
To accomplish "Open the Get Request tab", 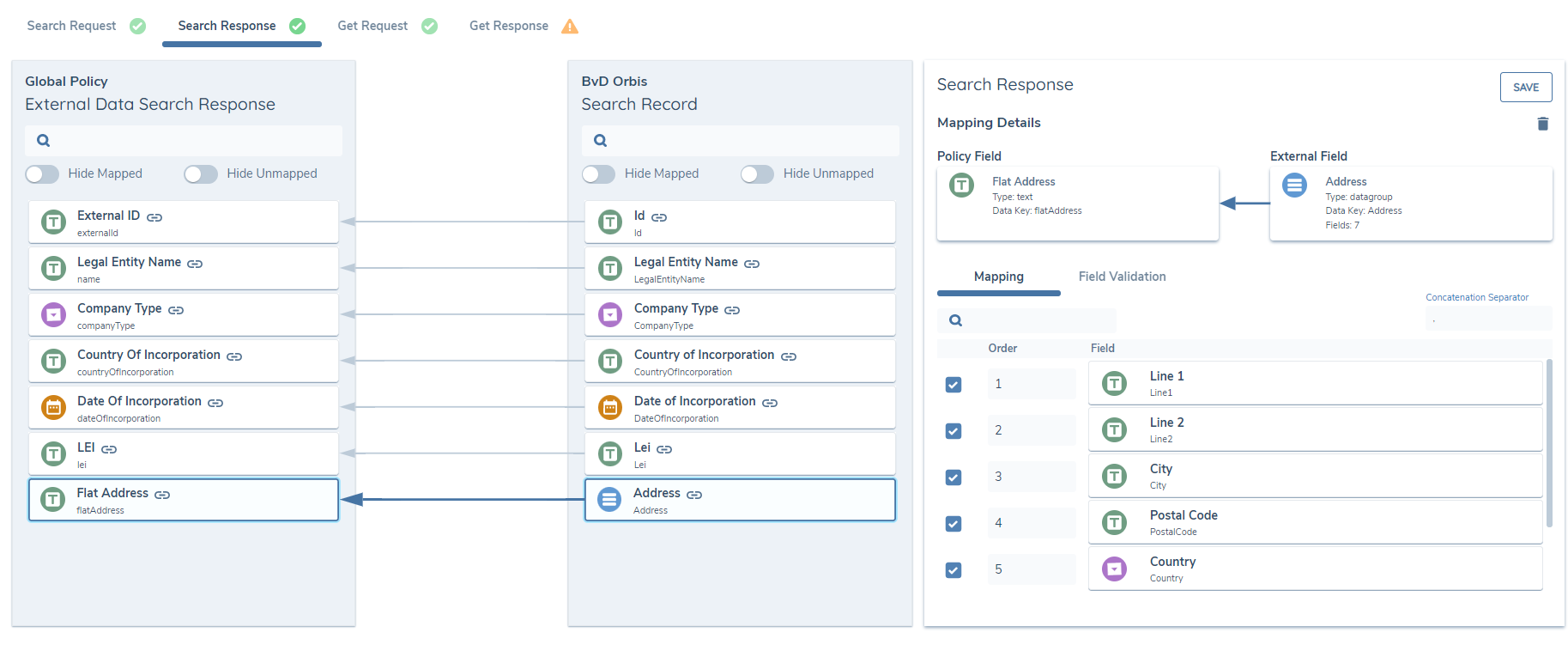I will (x=372, y=26).
